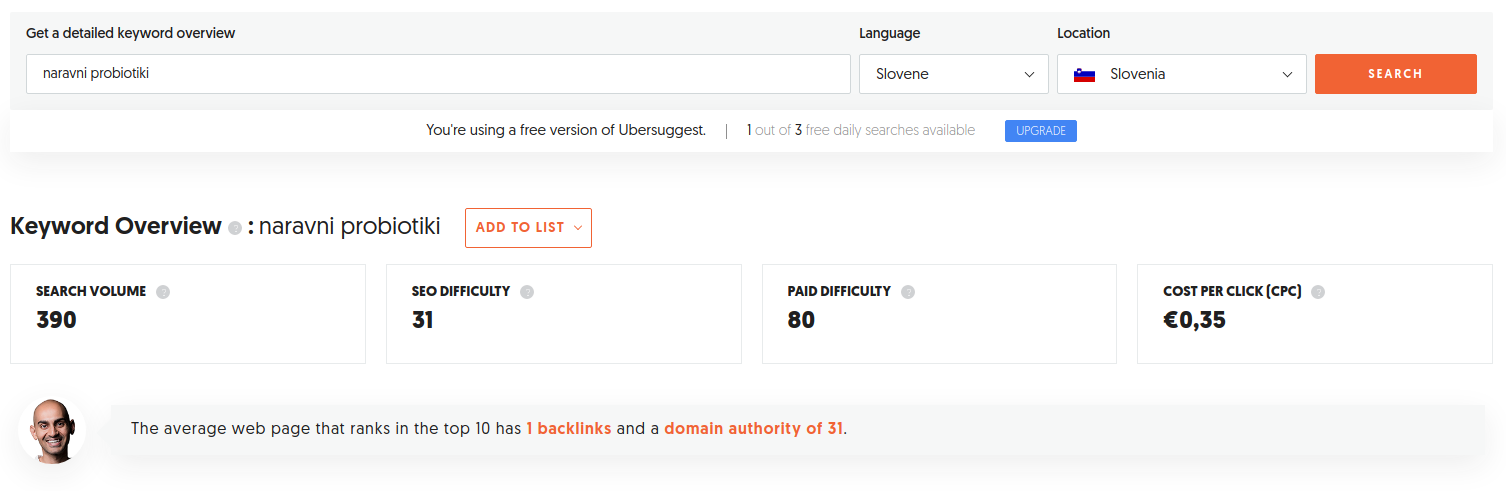Select the Cost Per Click card
Screen dimensions: 1506x491
[x=1315, y=314]
